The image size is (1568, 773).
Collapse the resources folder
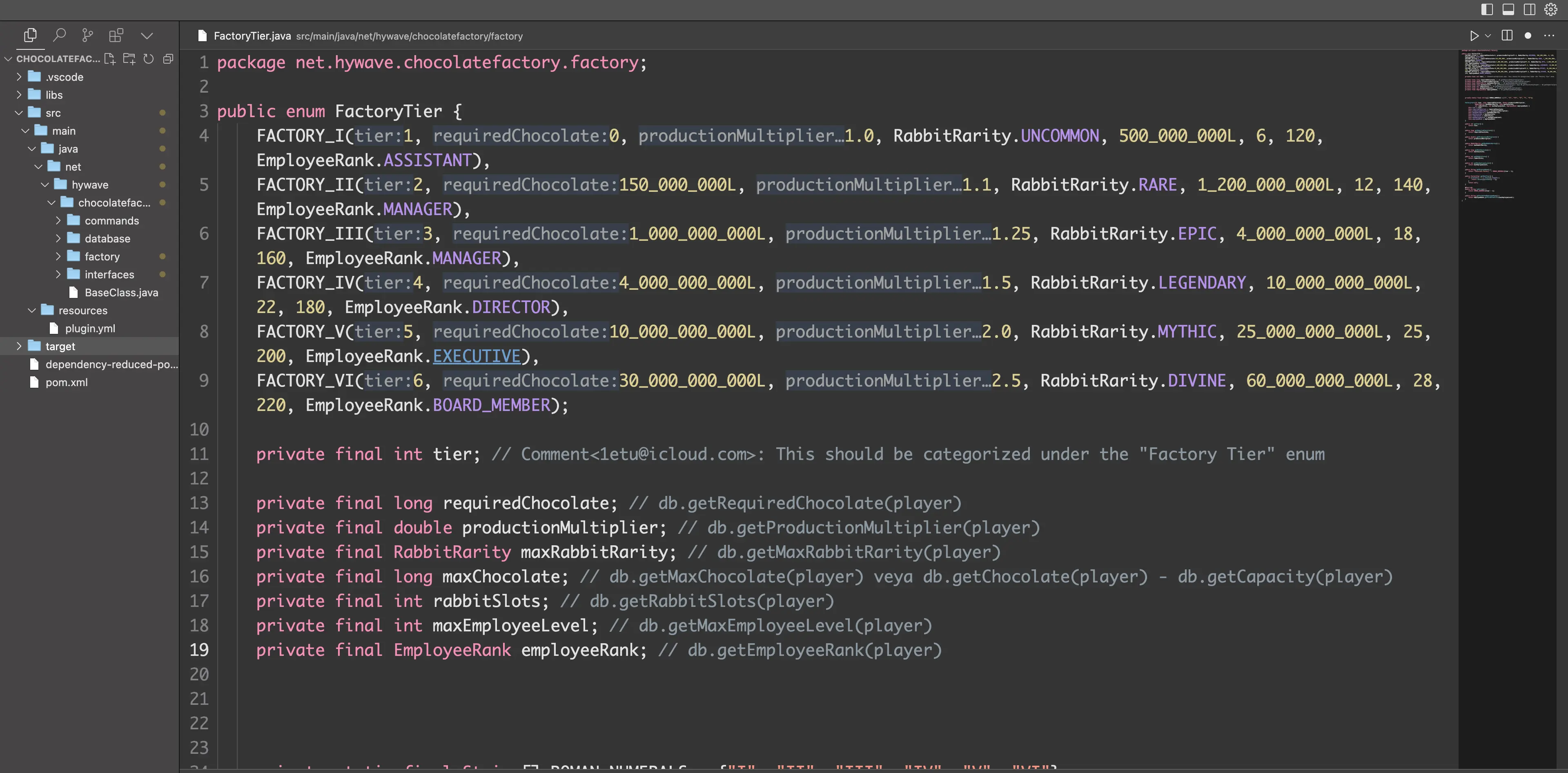[x=32, y=310]
